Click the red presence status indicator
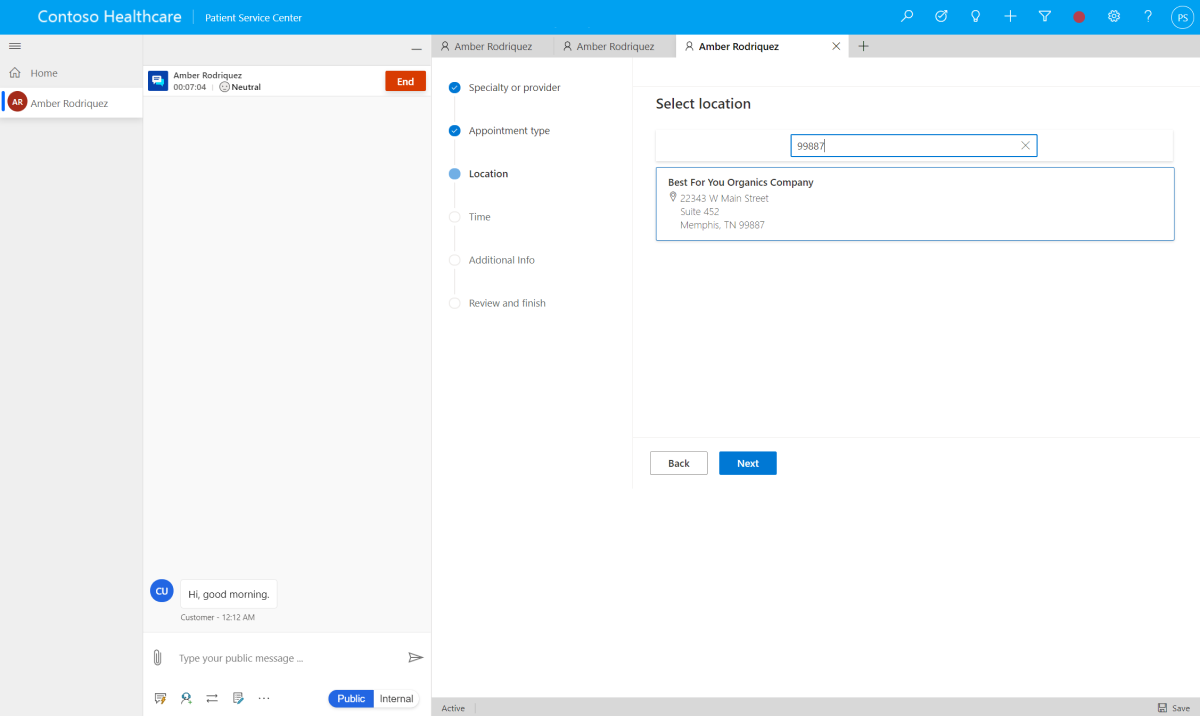The image size is (1200, 716). coord(1079,17)
